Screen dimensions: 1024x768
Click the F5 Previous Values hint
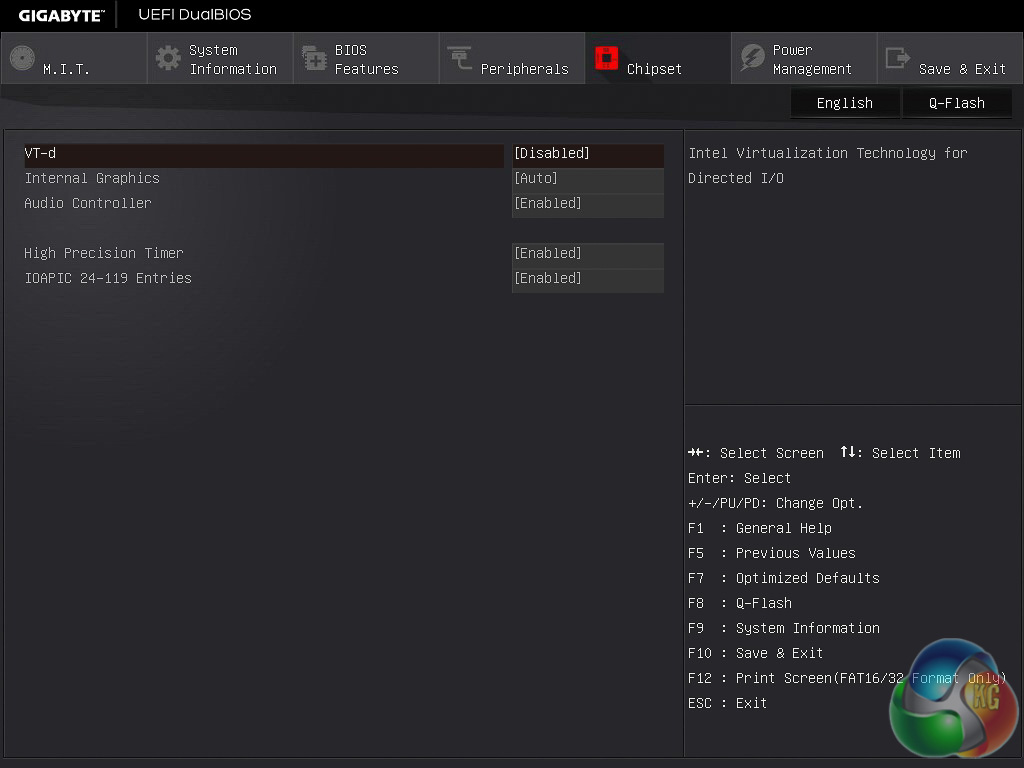point(772,553)
